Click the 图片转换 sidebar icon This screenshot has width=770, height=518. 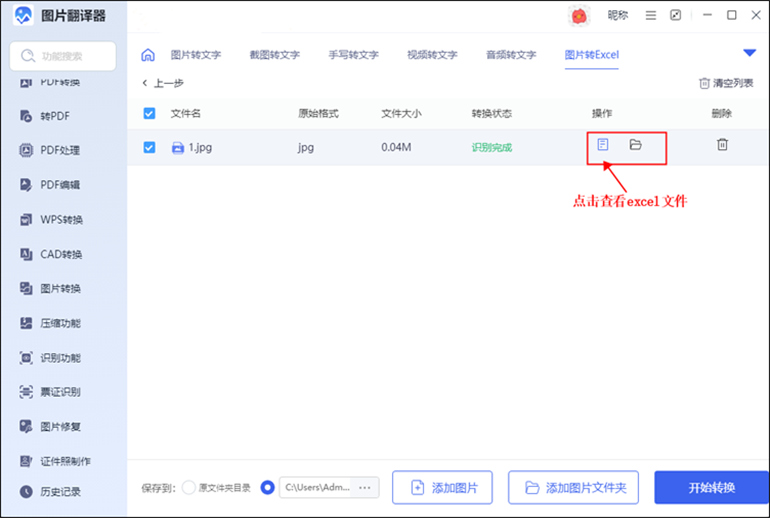click(x=26, y=288)
